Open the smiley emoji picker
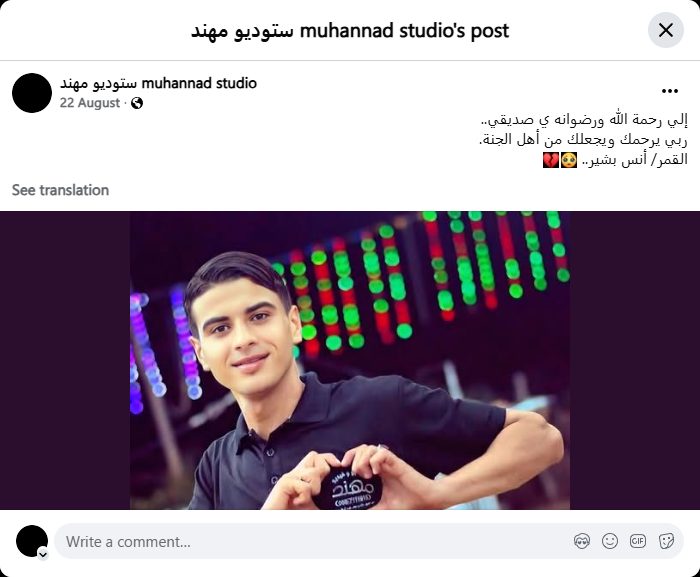This screenshot has width=700, height=577. 610,541
